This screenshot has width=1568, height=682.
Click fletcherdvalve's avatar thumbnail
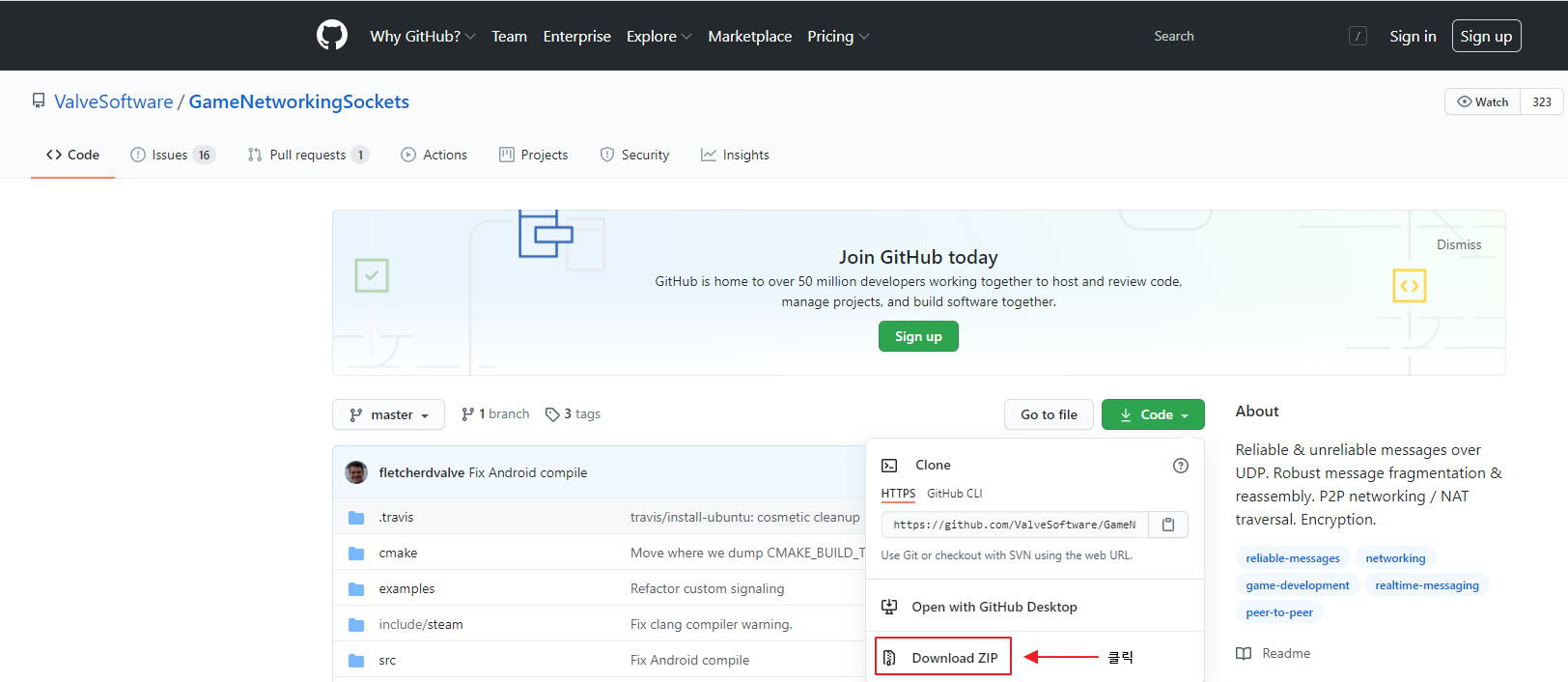tap(356, 472)
